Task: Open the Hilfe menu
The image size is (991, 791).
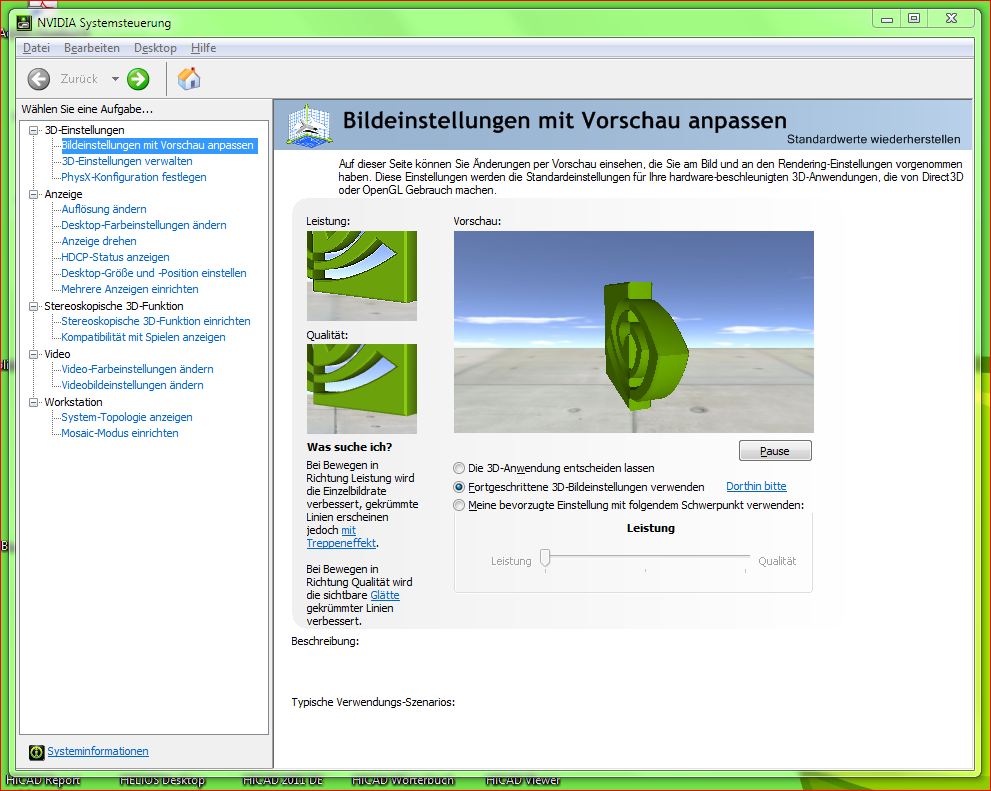Action: coord(204,48)
